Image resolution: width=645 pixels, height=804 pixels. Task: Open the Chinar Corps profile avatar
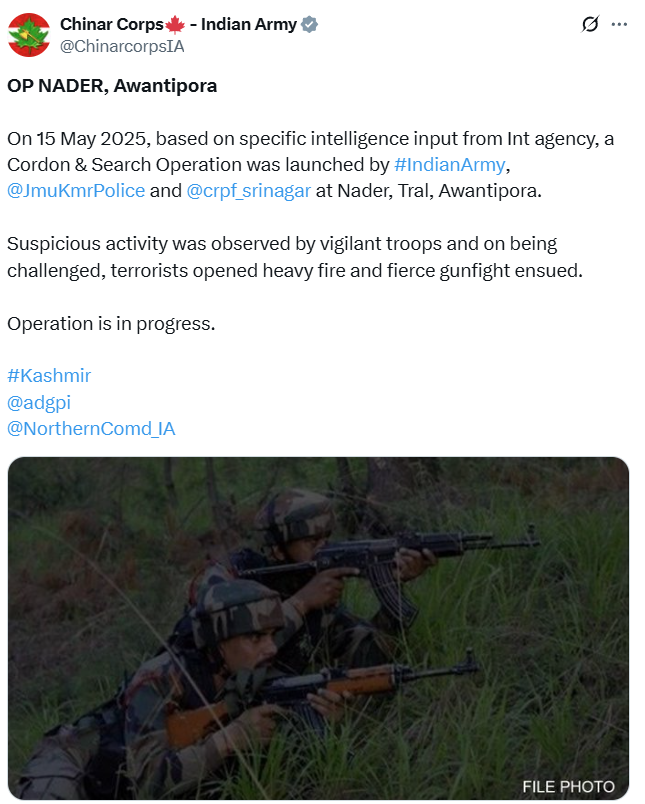tap(29, 35)
